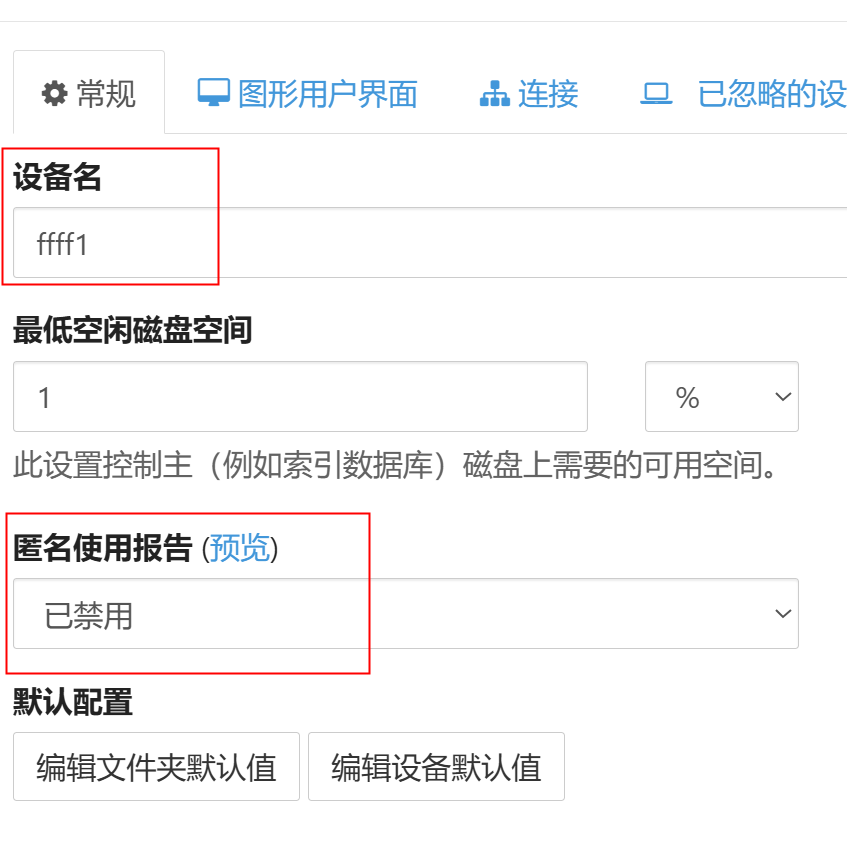Image resolution: width=847 pixels, height=846 pixels.
Task: Open the 已禁用 usage report dropdown
Action: pyautogui.click(x=405, y=614)
